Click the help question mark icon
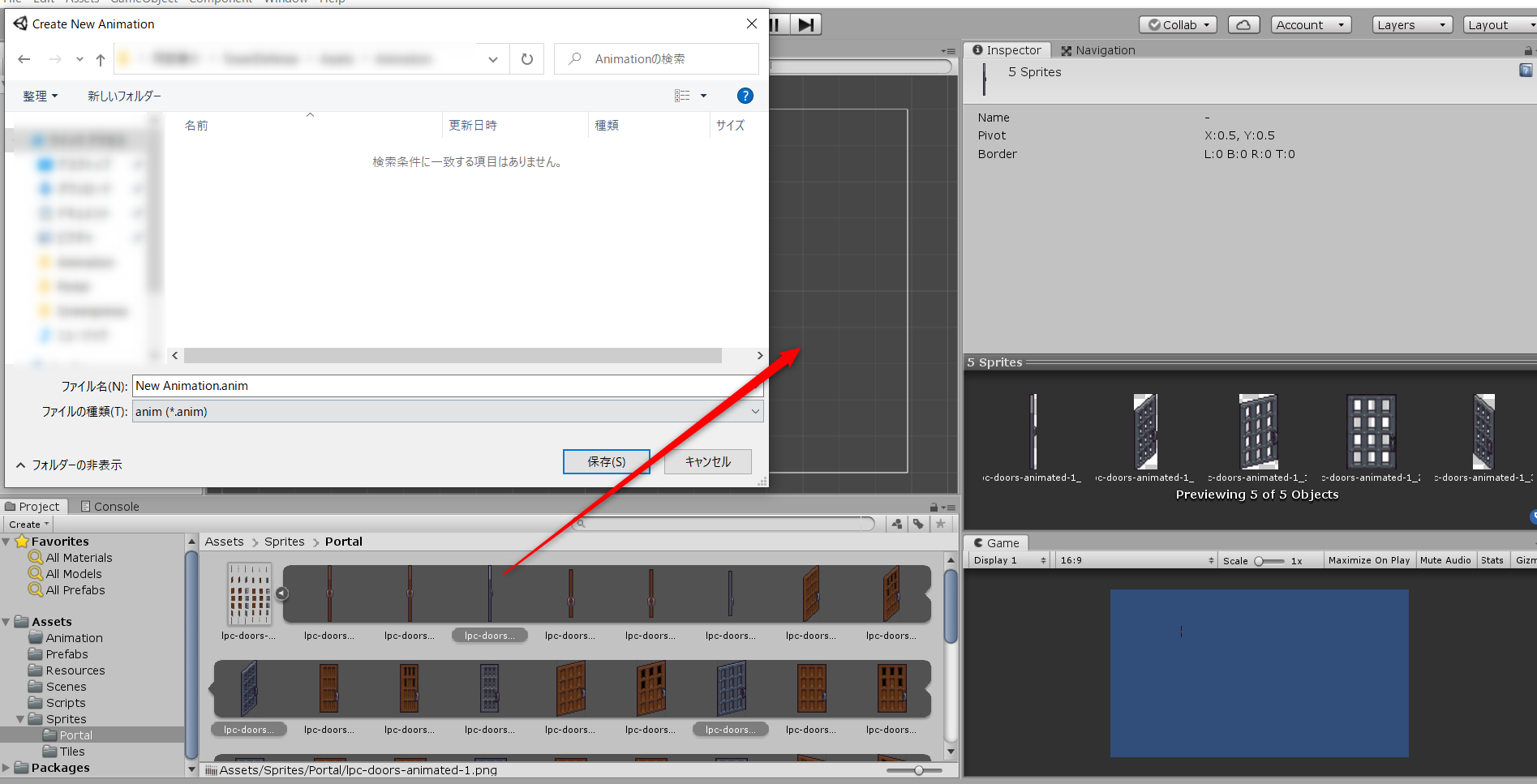Screen dimensions: 1537x784 745,95
